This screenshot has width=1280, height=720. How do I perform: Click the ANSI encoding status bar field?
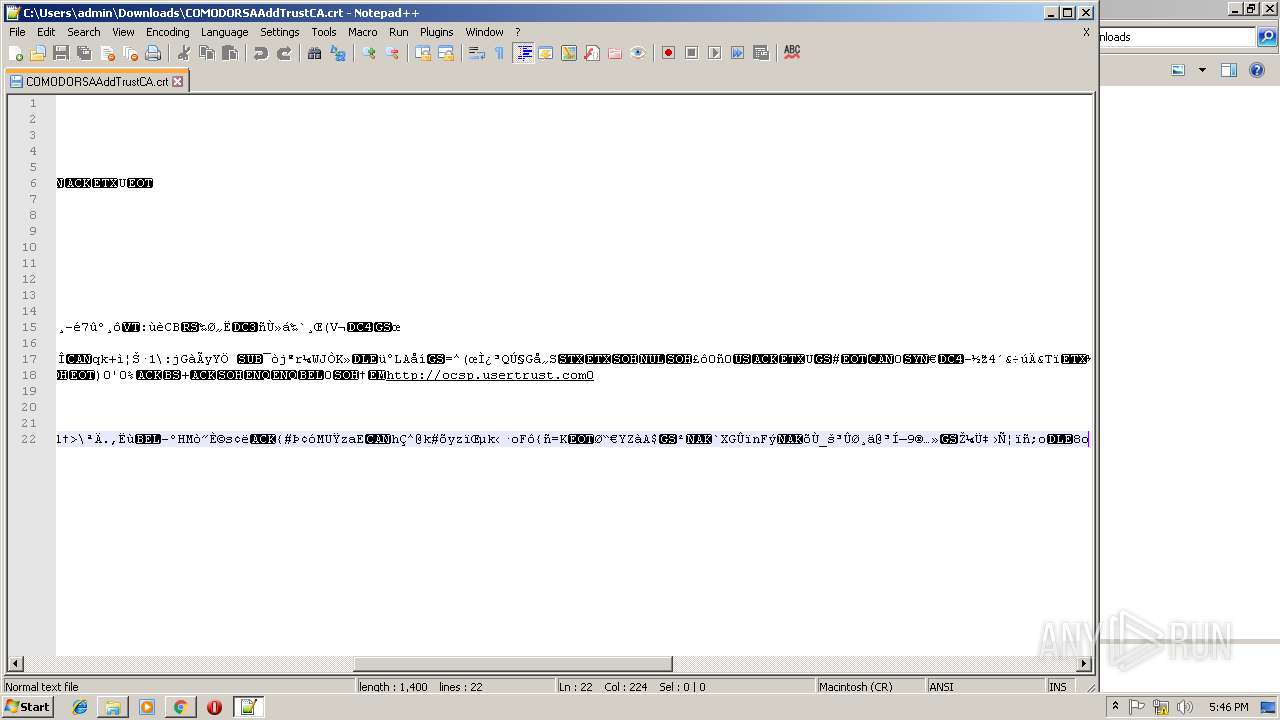point(985,687)
